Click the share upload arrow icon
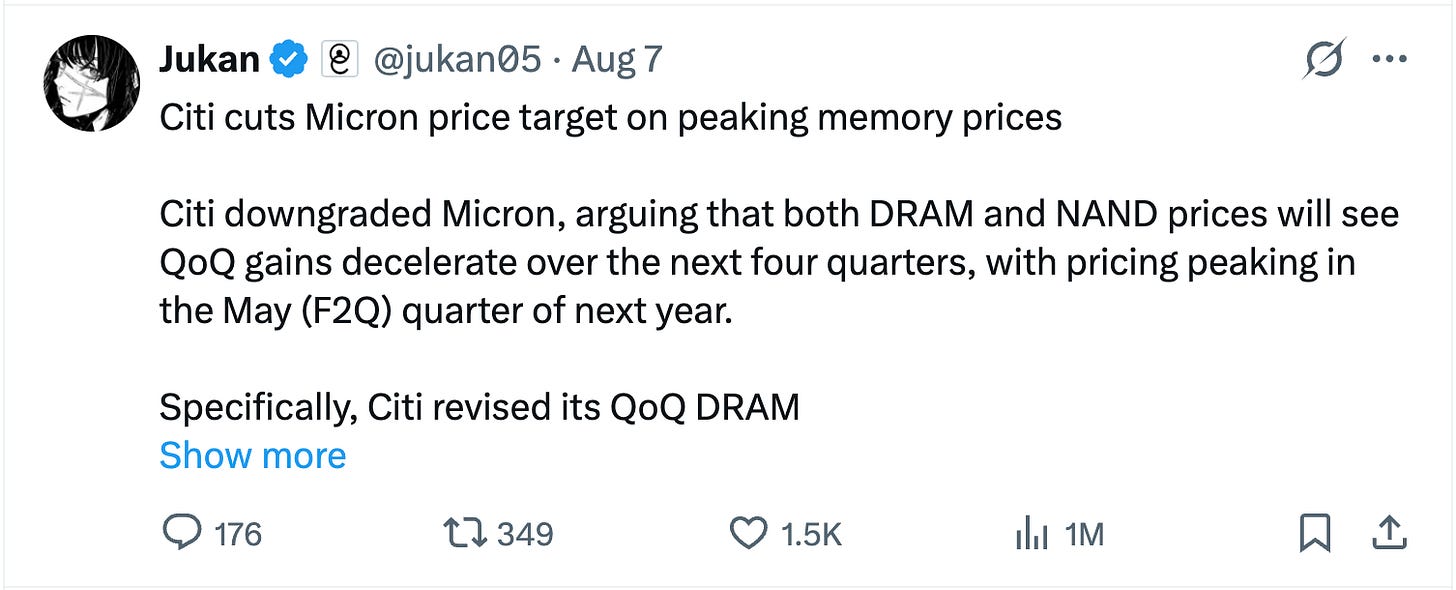 pyautogui.click(x=1388, y=535)
